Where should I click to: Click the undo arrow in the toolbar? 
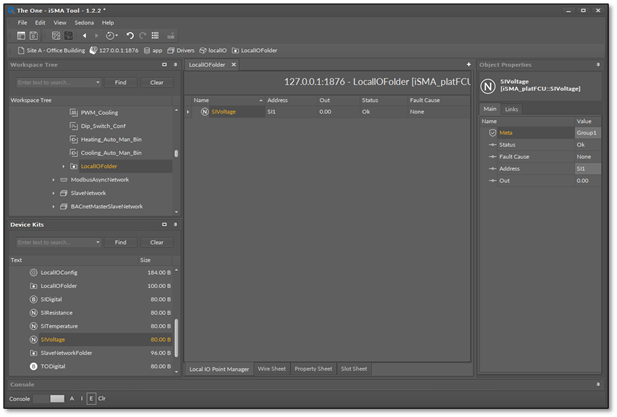130,36
